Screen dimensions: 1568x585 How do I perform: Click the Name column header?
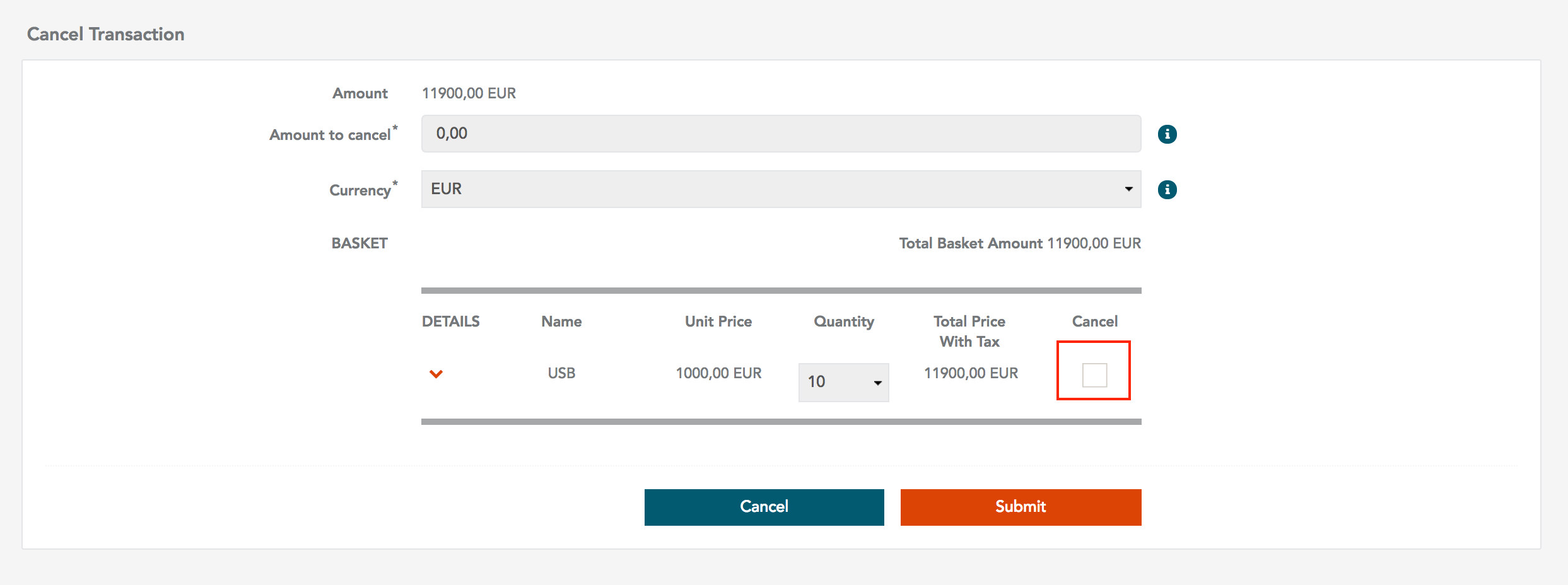coord(561,321)
